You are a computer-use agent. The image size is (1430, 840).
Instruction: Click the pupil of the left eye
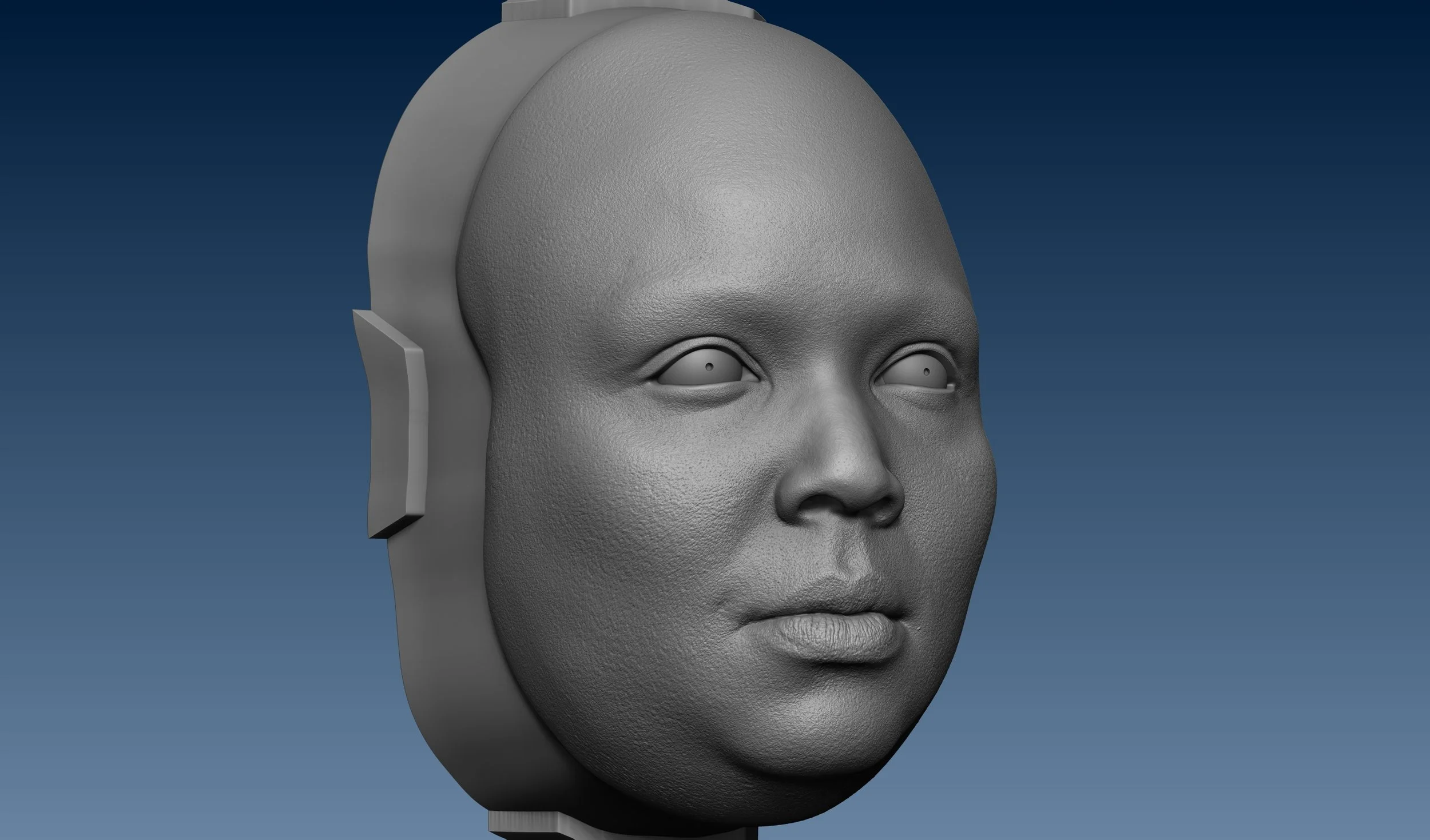tap(709, 365)
